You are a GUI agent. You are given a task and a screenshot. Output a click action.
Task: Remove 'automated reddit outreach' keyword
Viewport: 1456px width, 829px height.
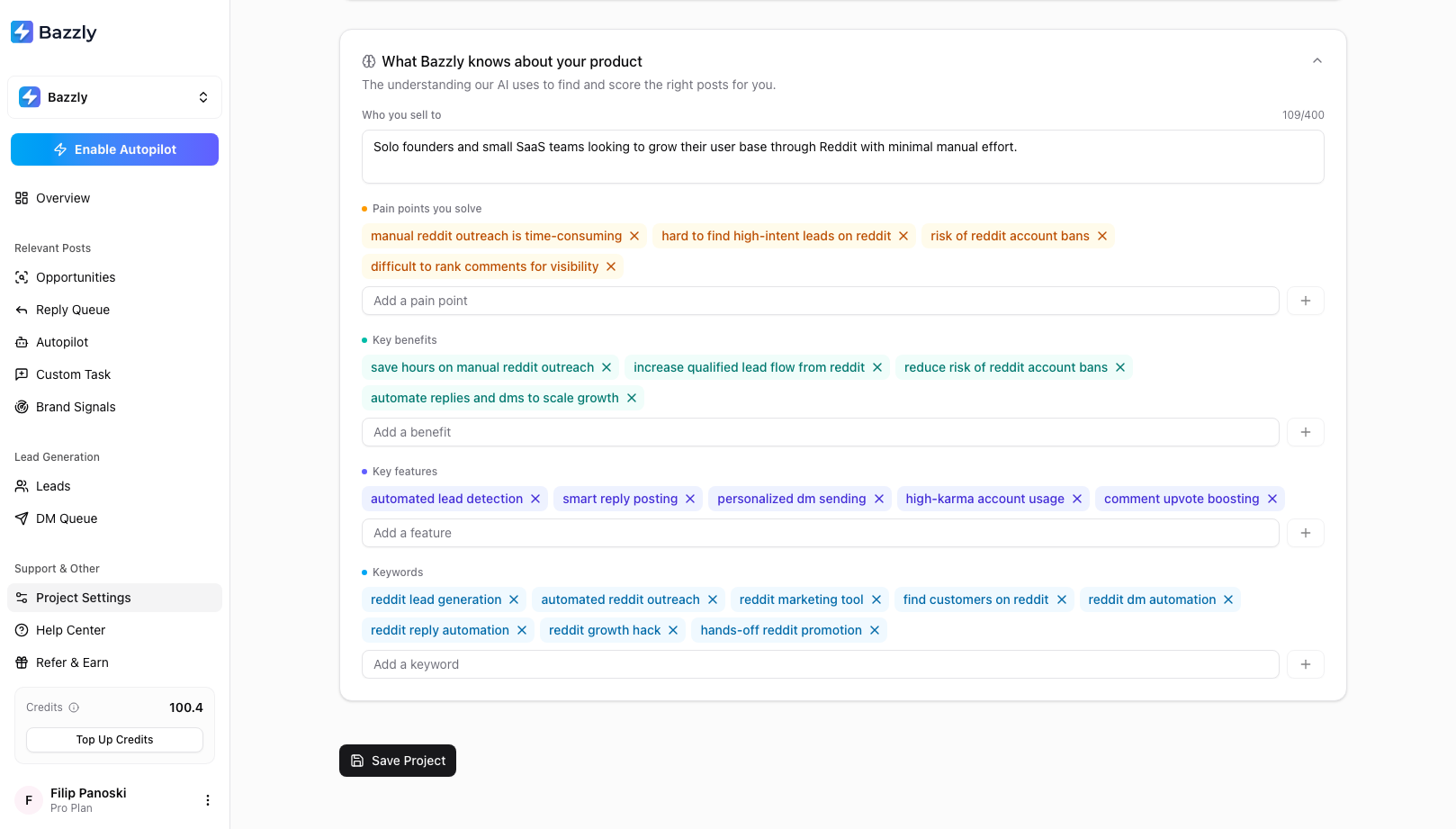[x=713, y=599]
